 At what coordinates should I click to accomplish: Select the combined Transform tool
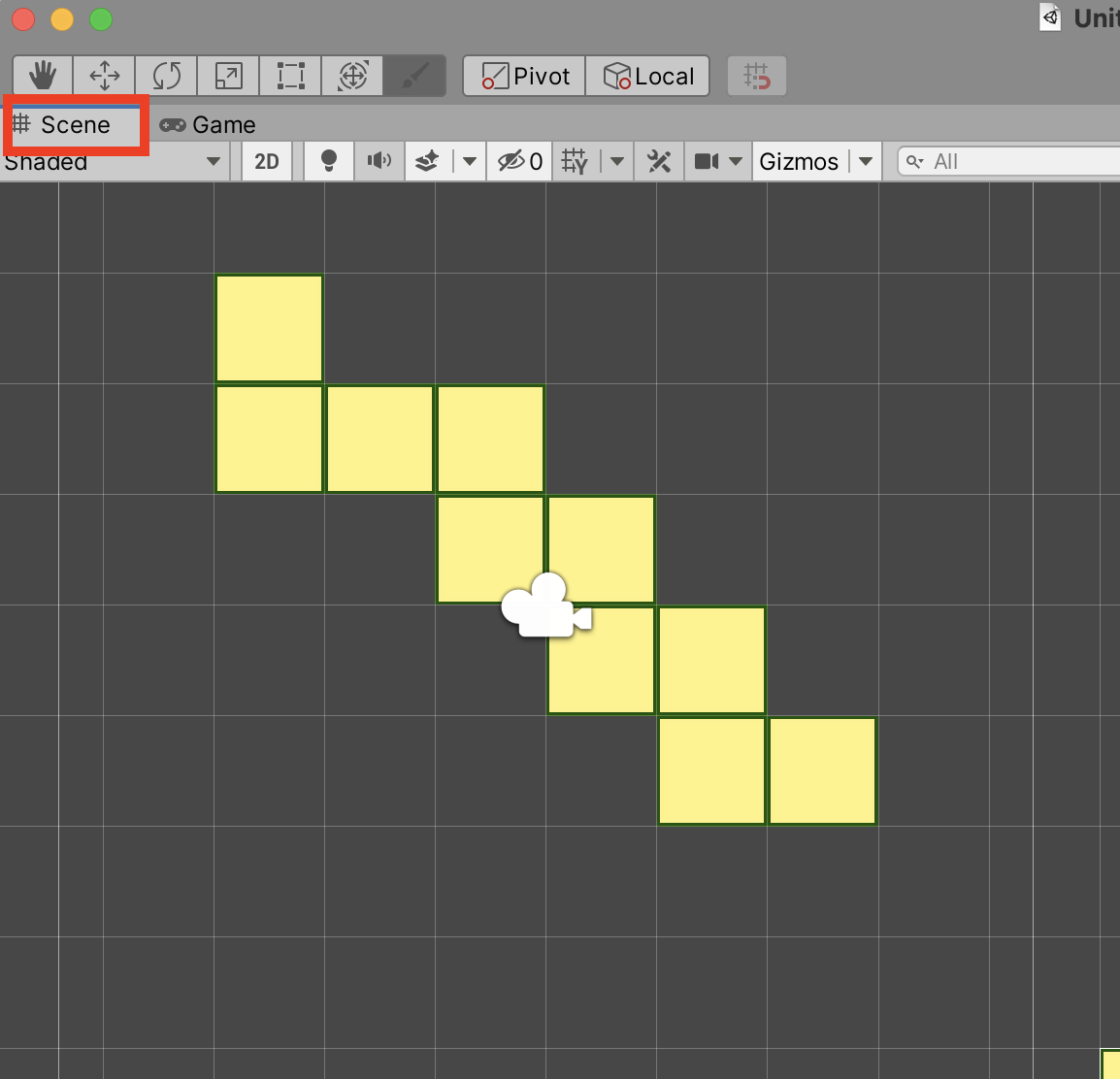click(353, 76)
